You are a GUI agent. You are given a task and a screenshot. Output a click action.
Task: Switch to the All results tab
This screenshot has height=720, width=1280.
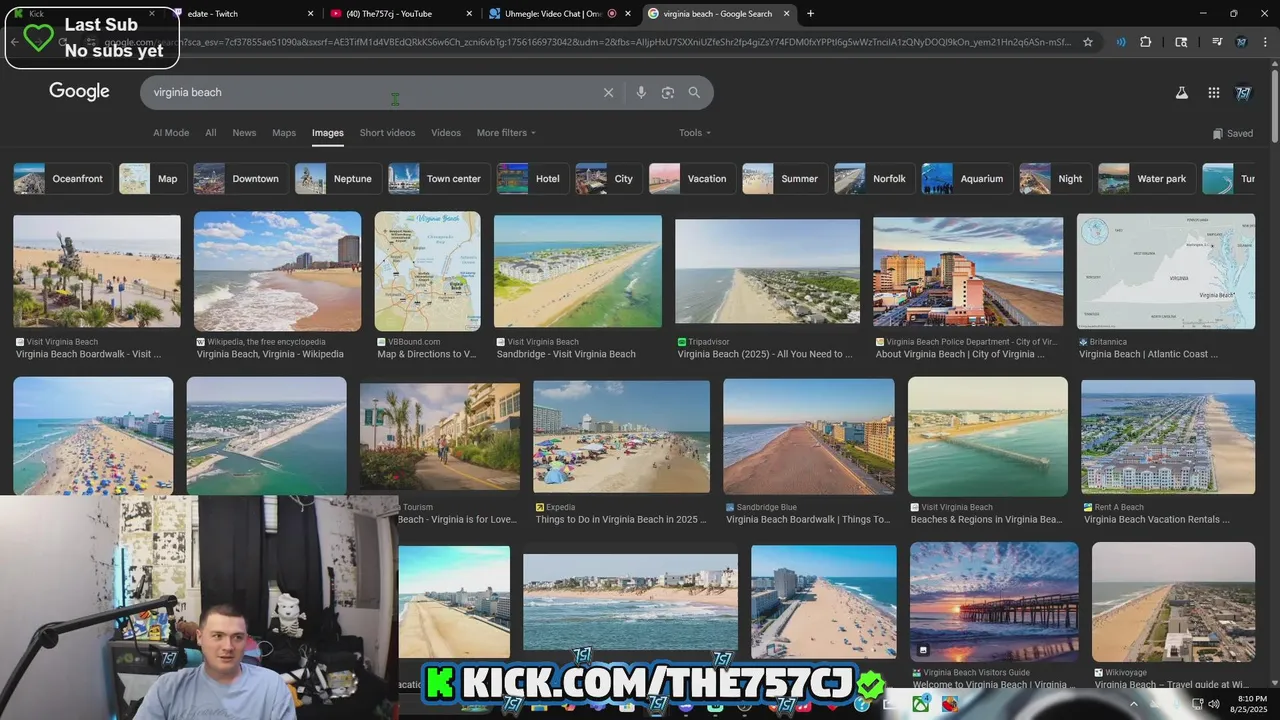[x=211, y=133]
